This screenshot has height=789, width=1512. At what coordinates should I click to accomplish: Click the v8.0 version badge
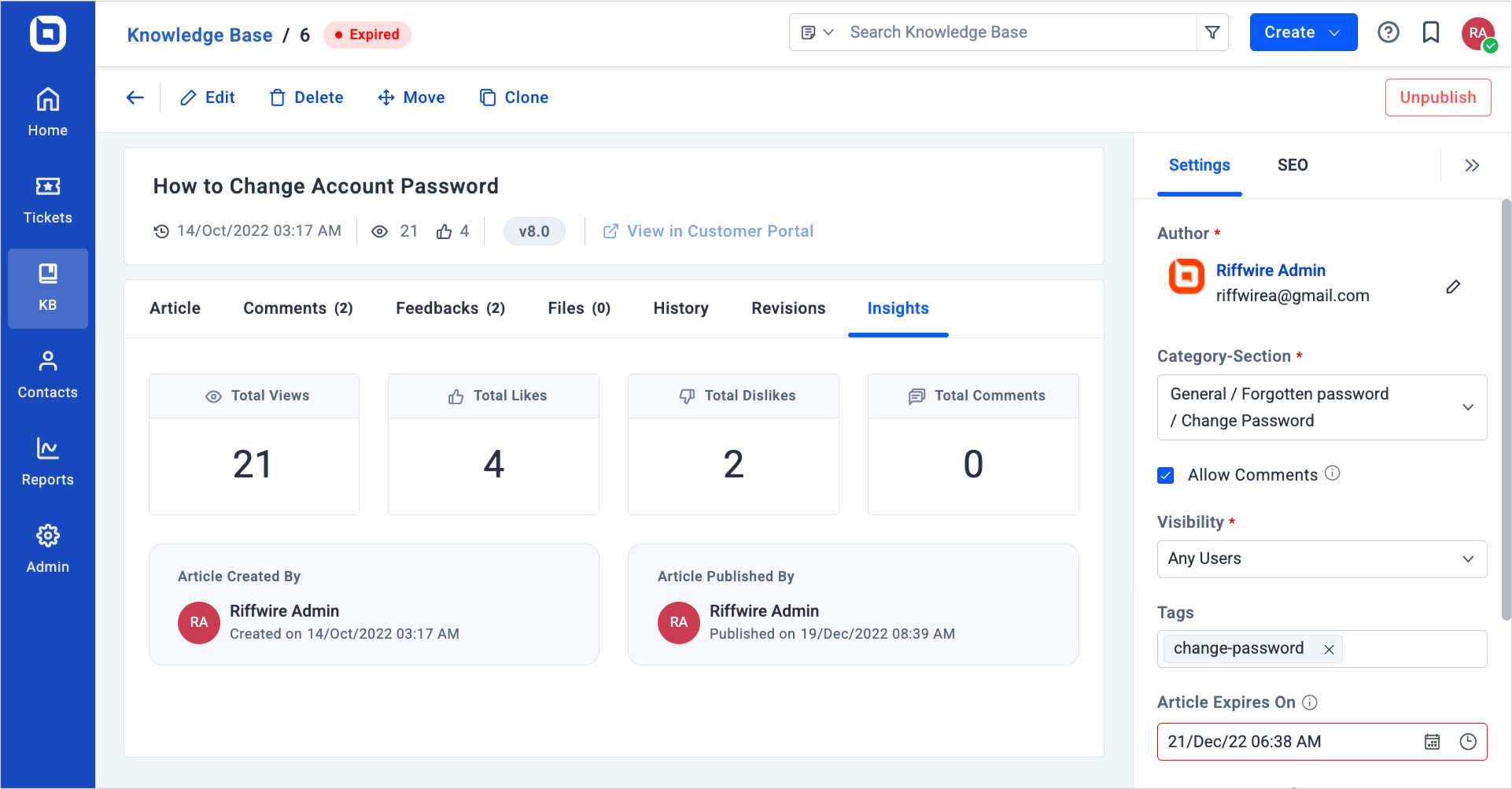pyautogui.click(x=534, y=231)
